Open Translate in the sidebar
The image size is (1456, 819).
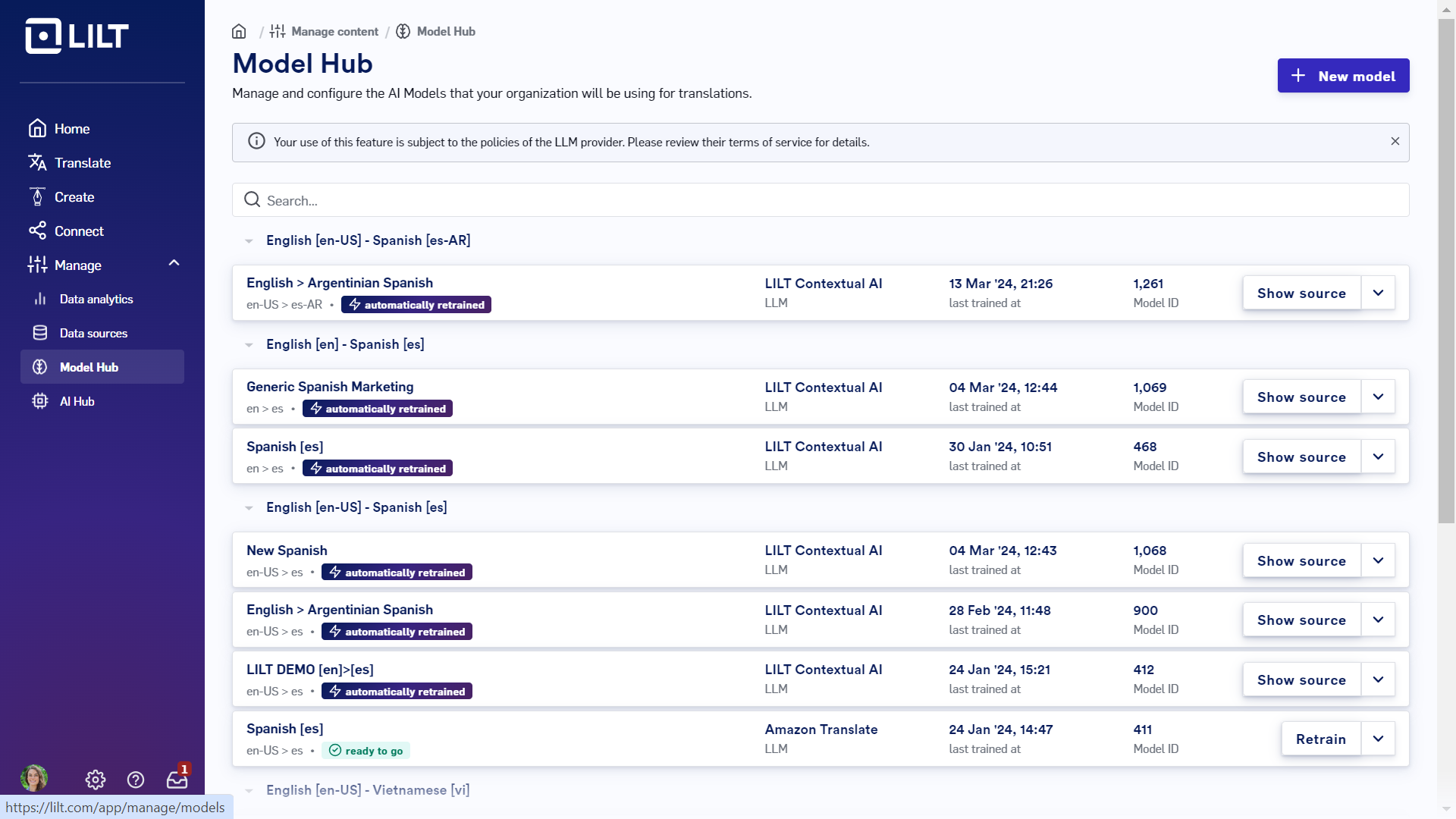point(70,163)
